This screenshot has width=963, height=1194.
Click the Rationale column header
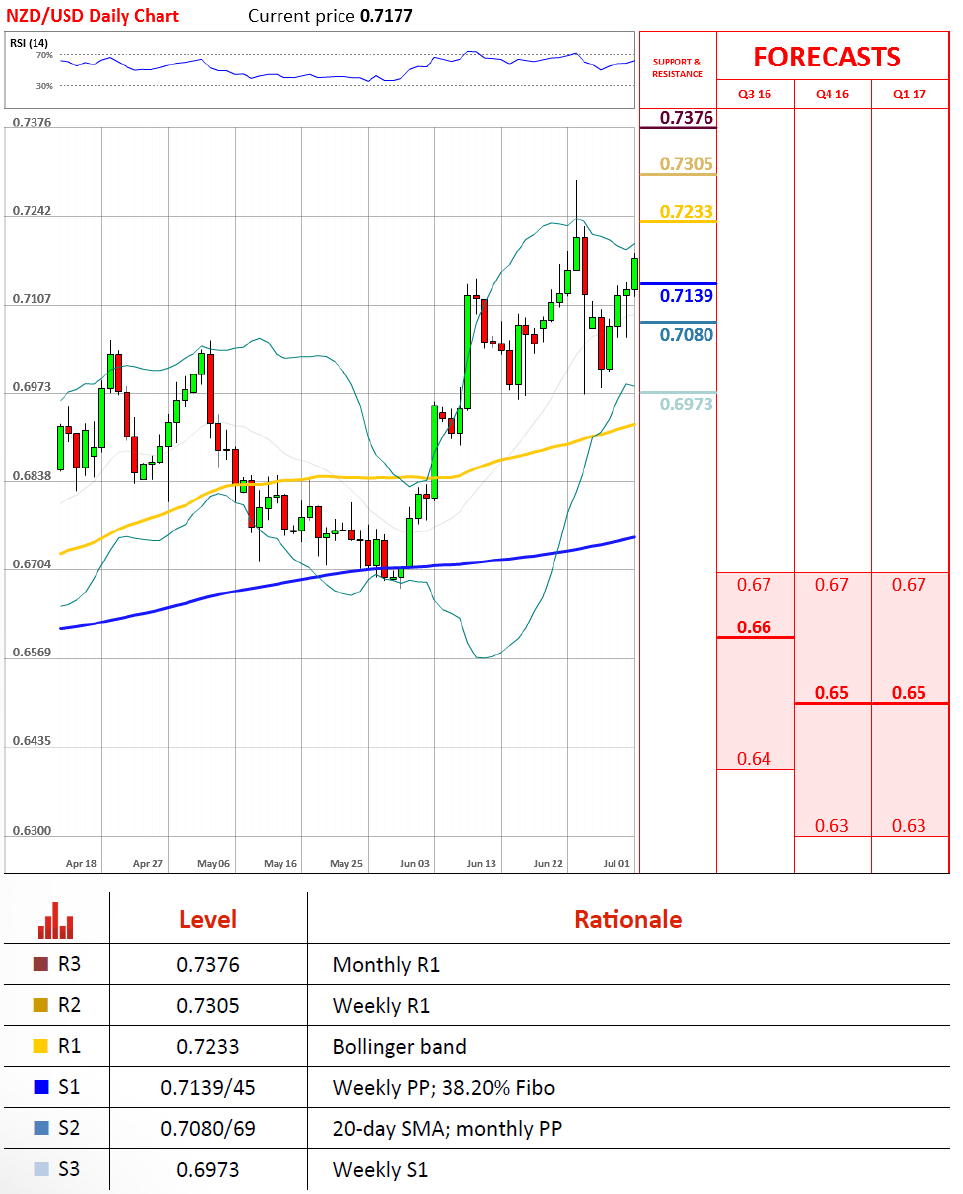point(628,920)
